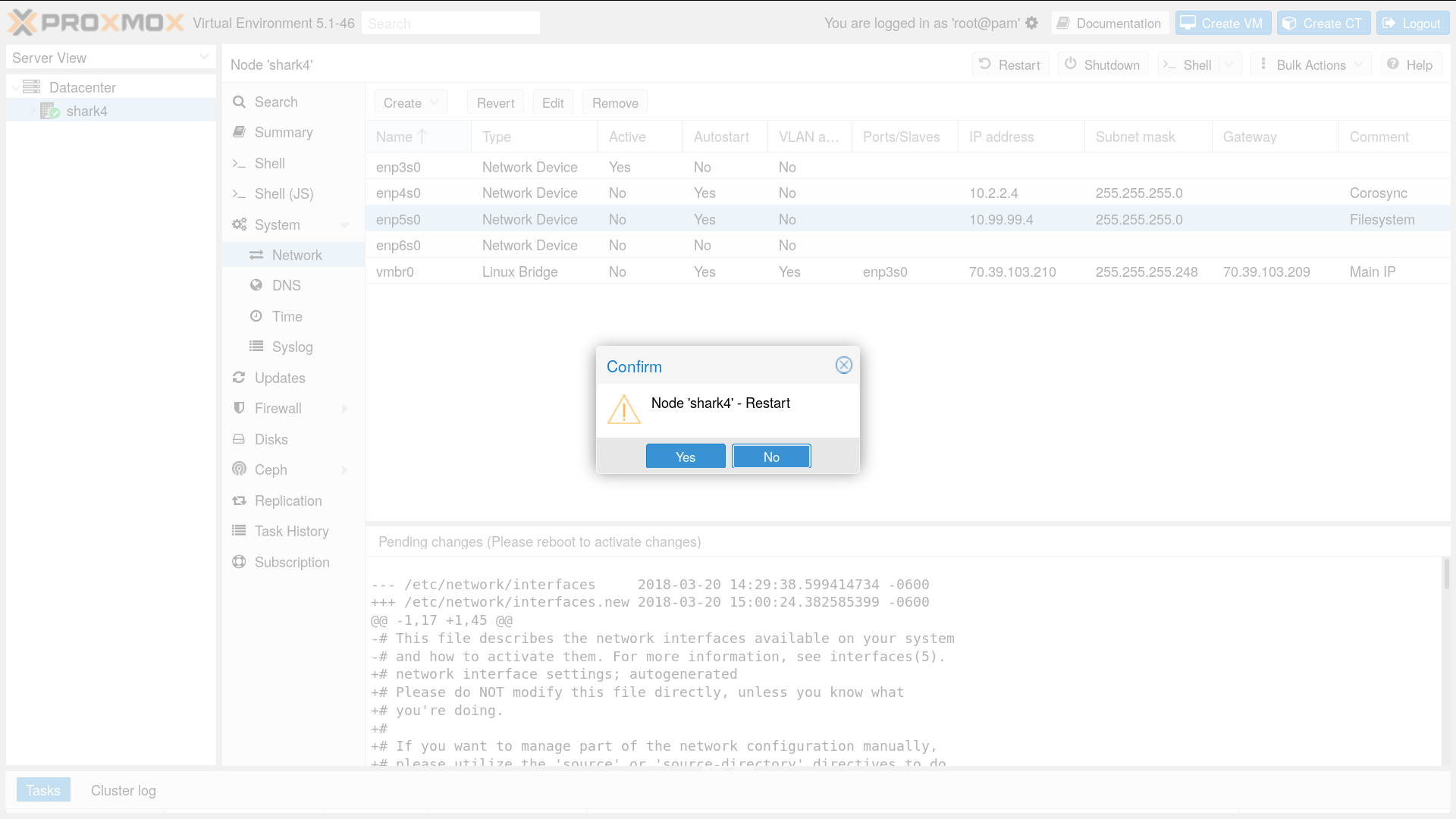Switch to the Cluster log tab
1456x819 pixels.
click(124, 790)
